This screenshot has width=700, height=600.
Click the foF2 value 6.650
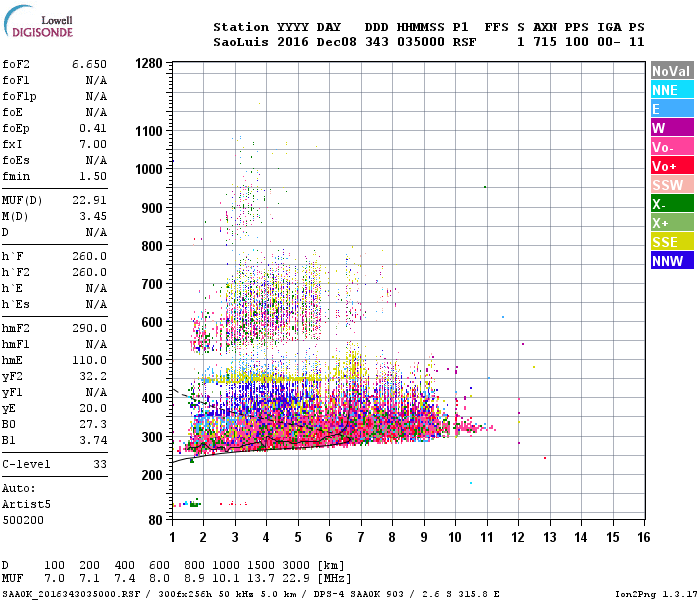point(89,64)
